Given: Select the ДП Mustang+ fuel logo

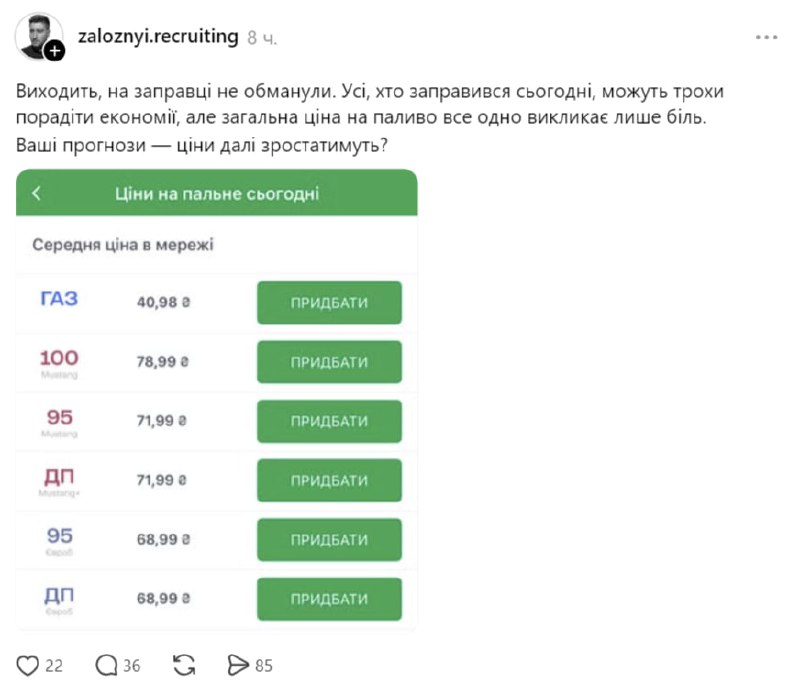Looking at the screenshot, I should pyautogui.click(x=59, y=480).
